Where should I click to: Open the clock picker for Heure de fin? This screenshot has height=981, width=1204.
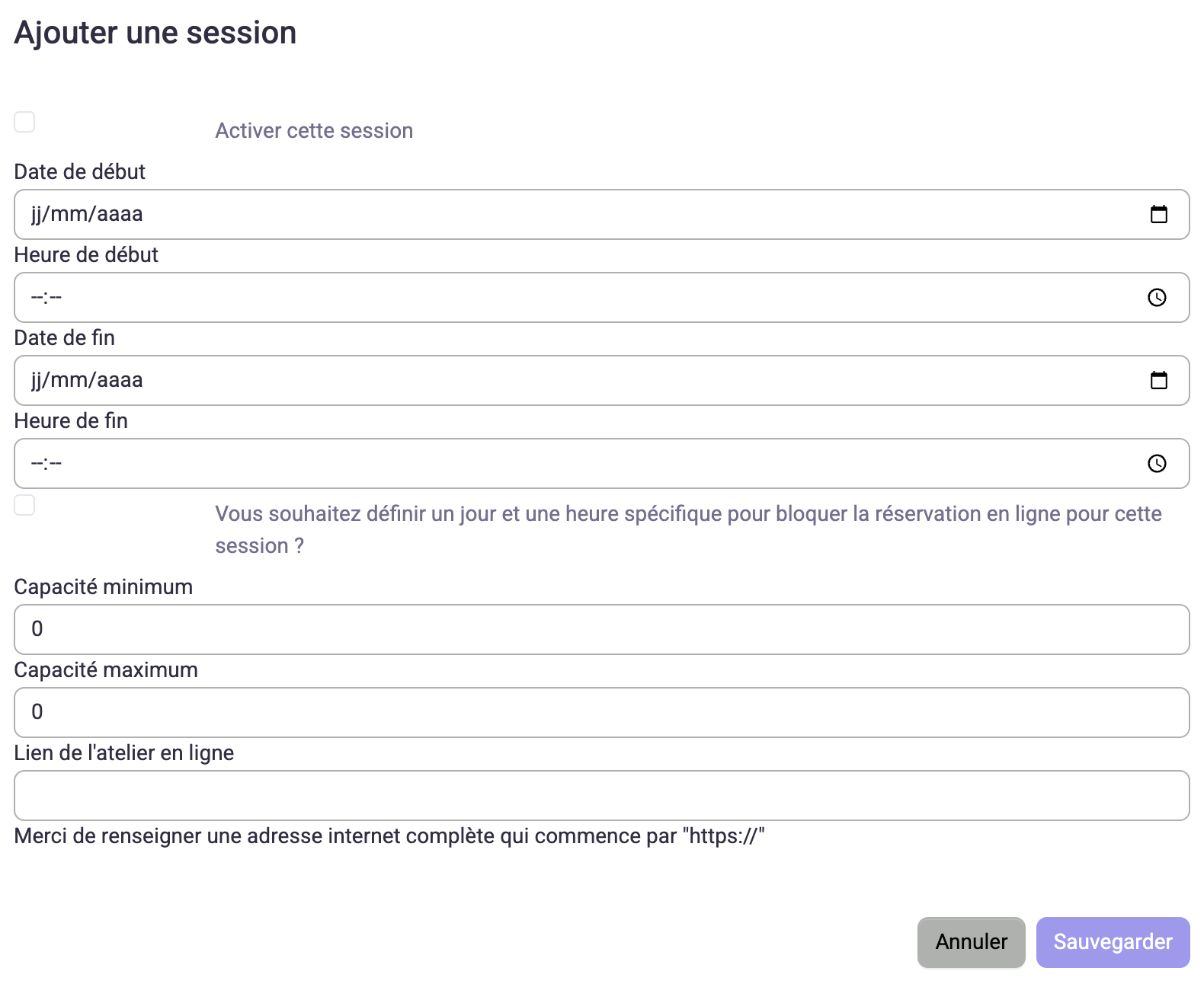tap(1157, 463)
